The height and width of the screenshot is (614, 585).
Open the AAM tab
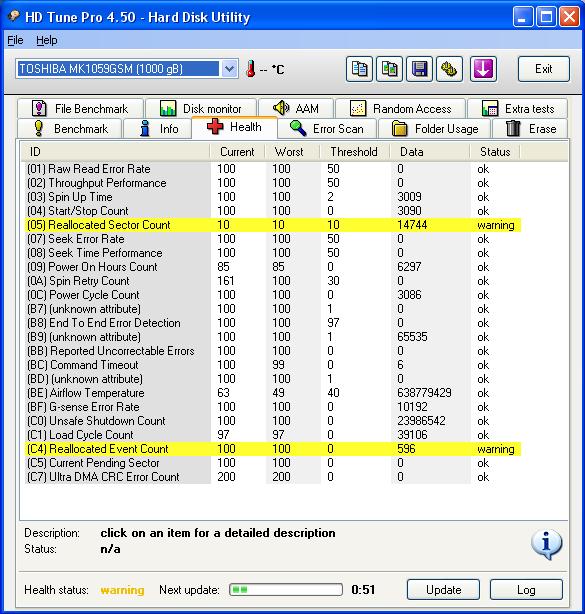coord(296,108)
